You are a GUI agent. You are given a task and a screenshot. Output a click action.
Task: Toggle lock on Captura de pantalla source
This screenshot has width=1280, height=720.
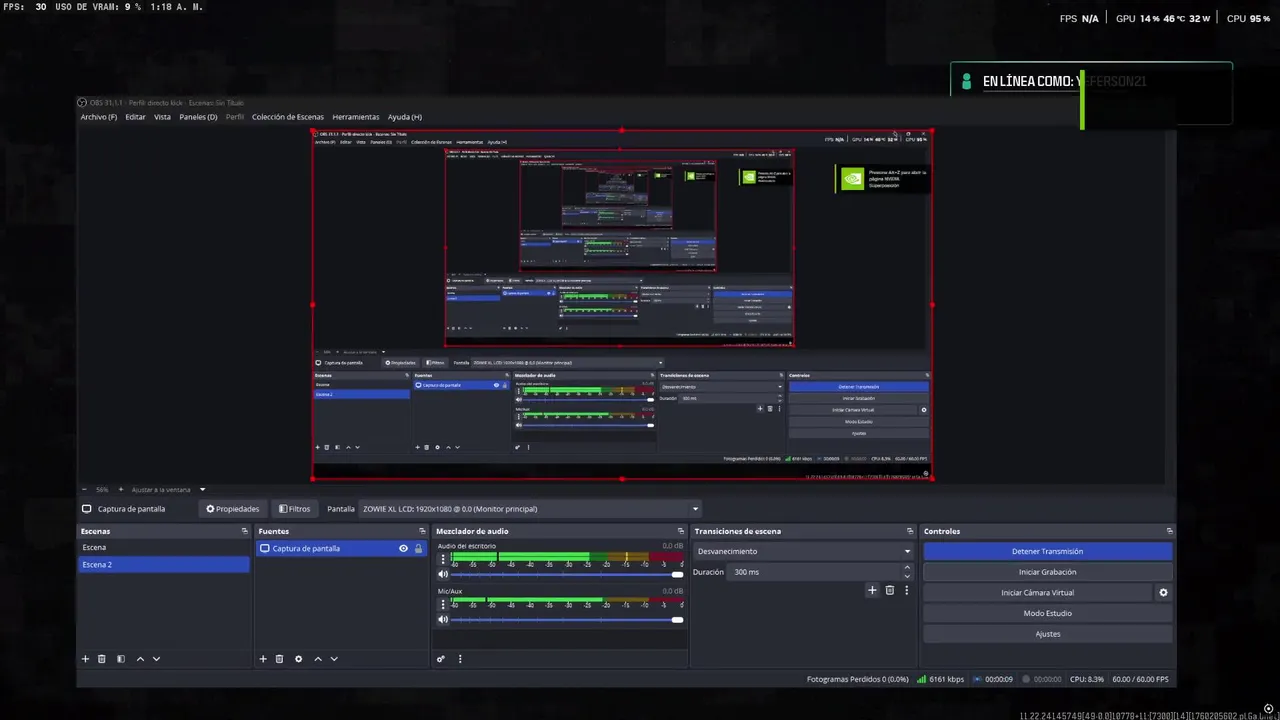418,548
